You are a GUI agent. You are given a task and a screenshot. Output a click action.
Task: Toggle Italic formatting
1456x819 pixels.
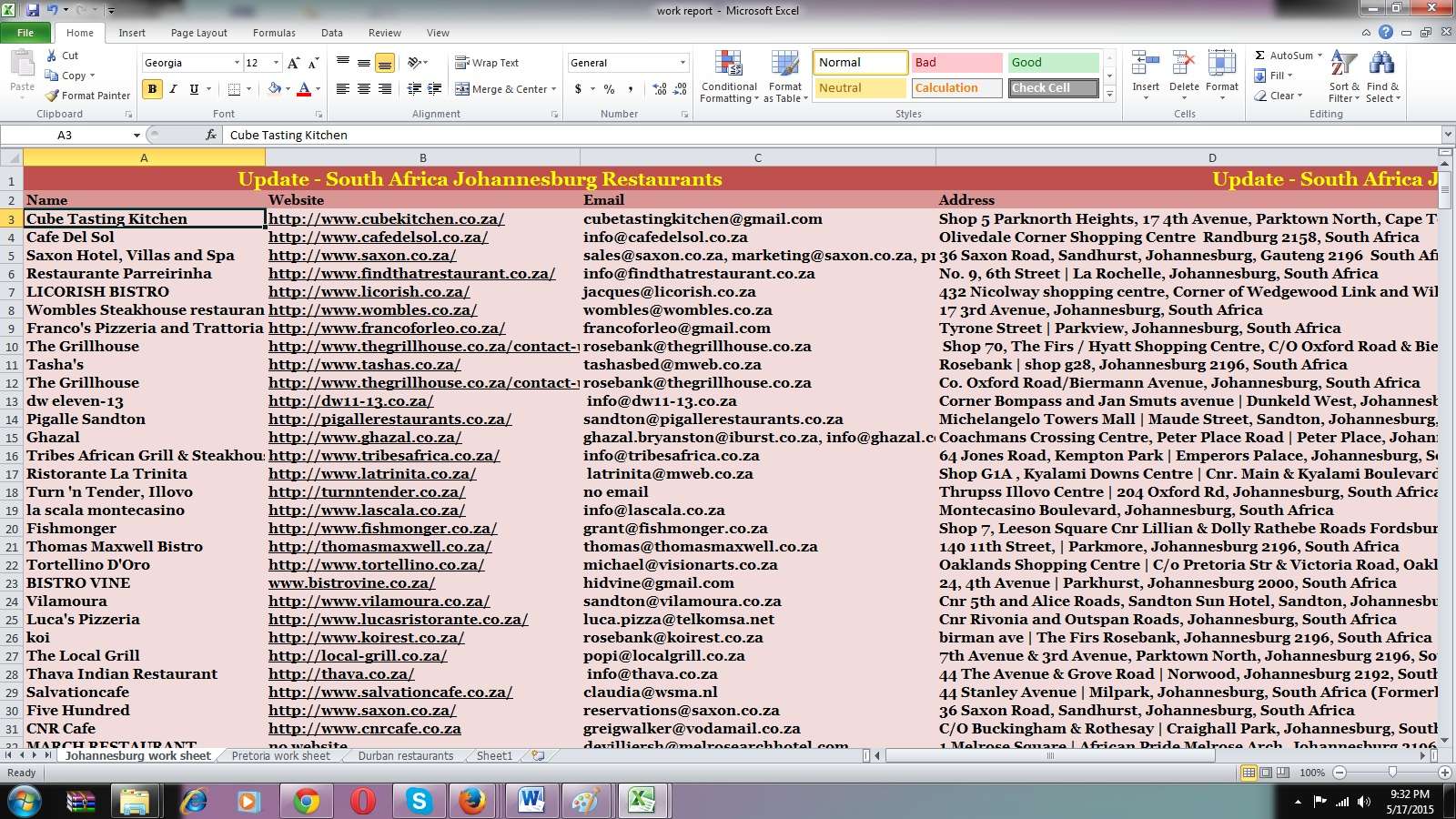[173, 89]
